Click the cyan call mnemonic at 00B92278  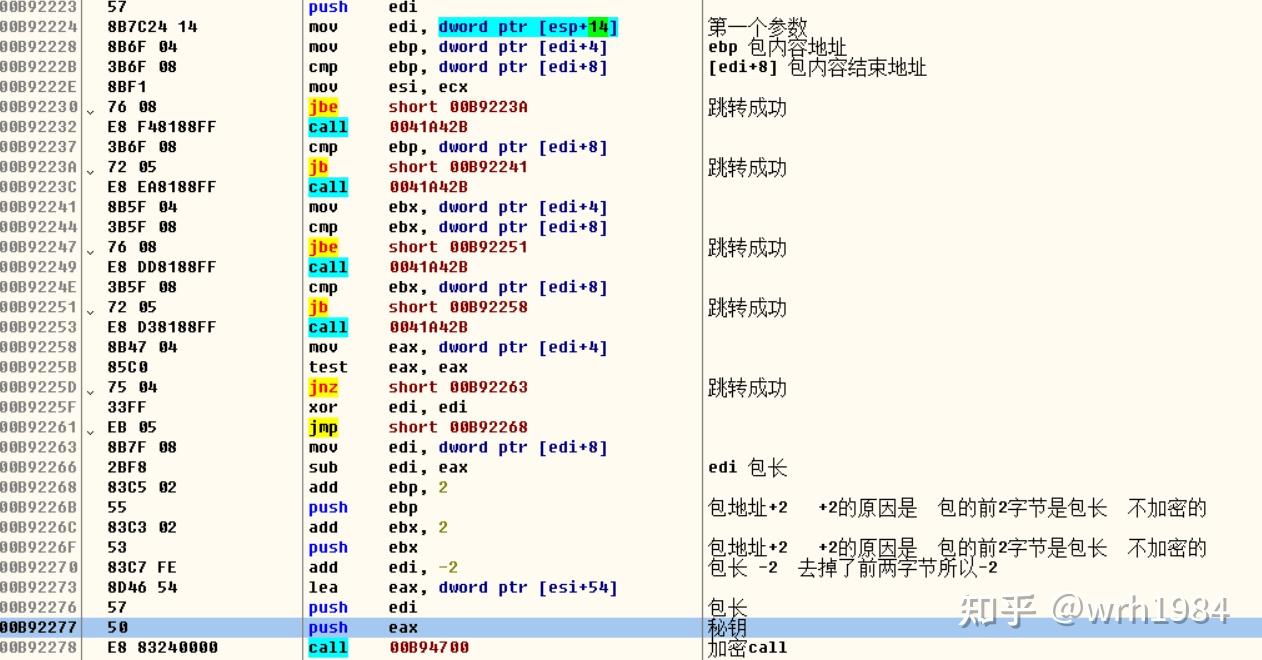(x=327, y=647)
